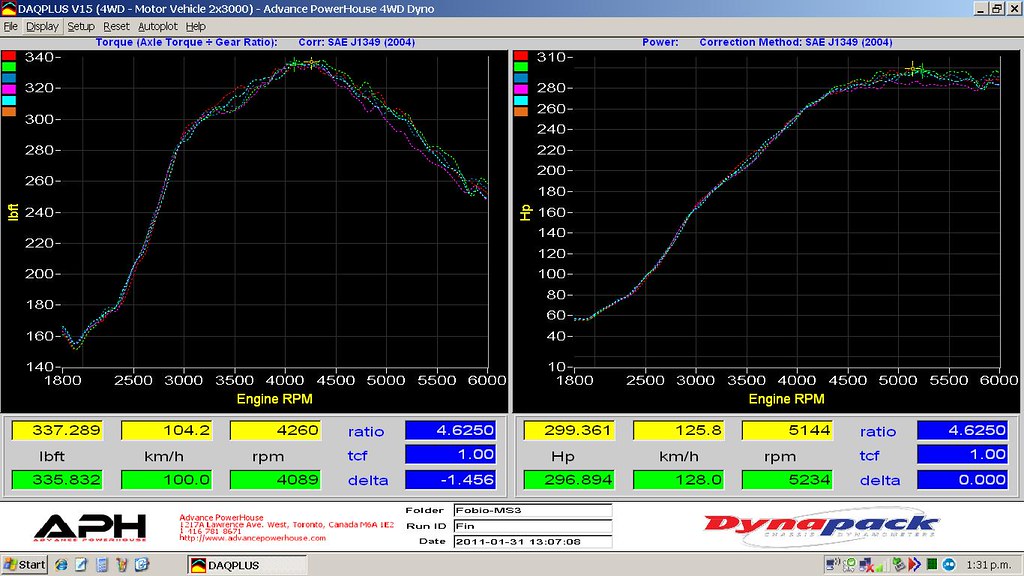Click the APH Advance PowerHouse logo
The height and width of the screenshot is (576, 1024).
pos(89,526)
